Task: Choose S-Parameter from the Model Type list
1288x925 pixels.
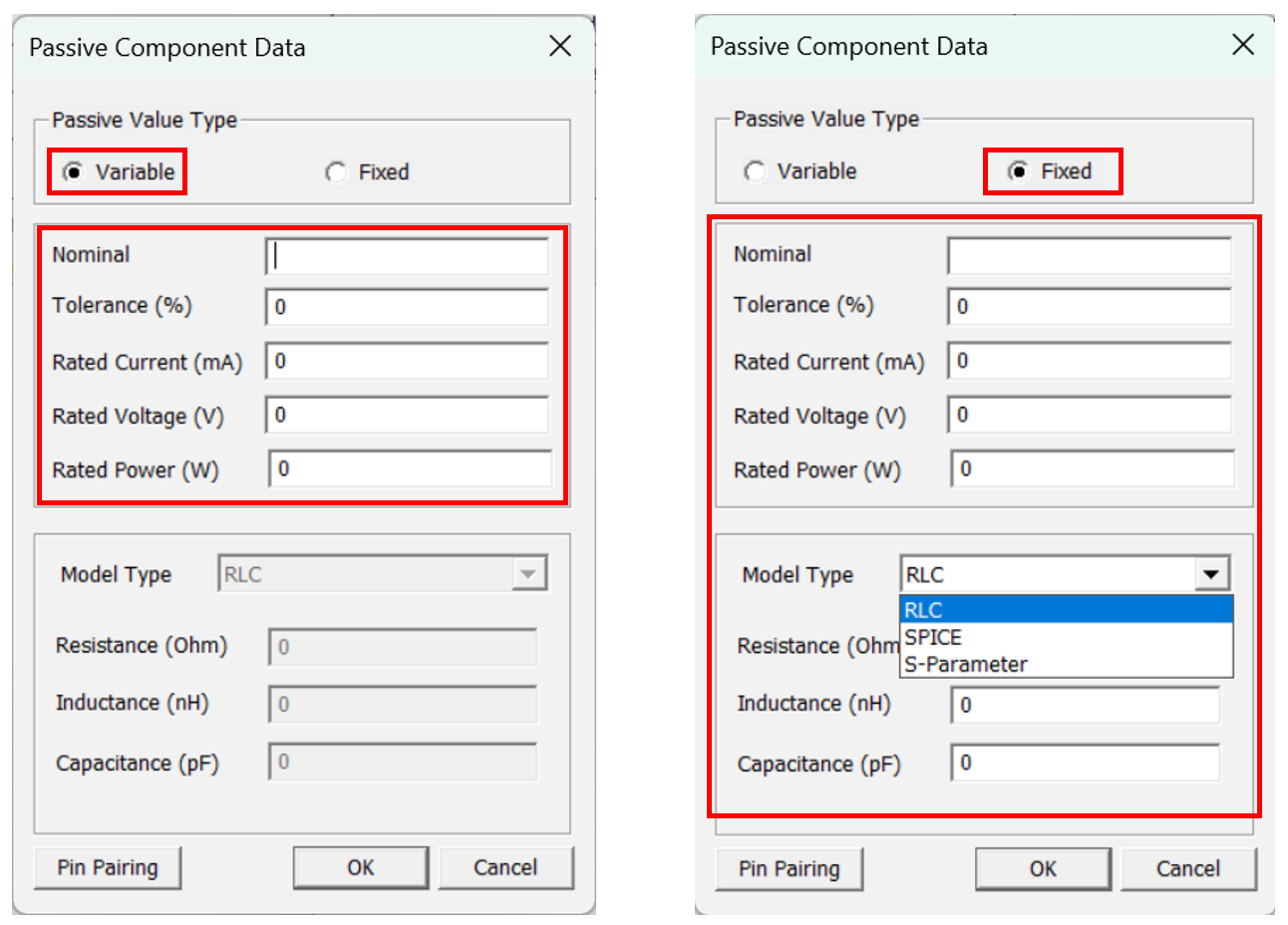Action: 1065,664
